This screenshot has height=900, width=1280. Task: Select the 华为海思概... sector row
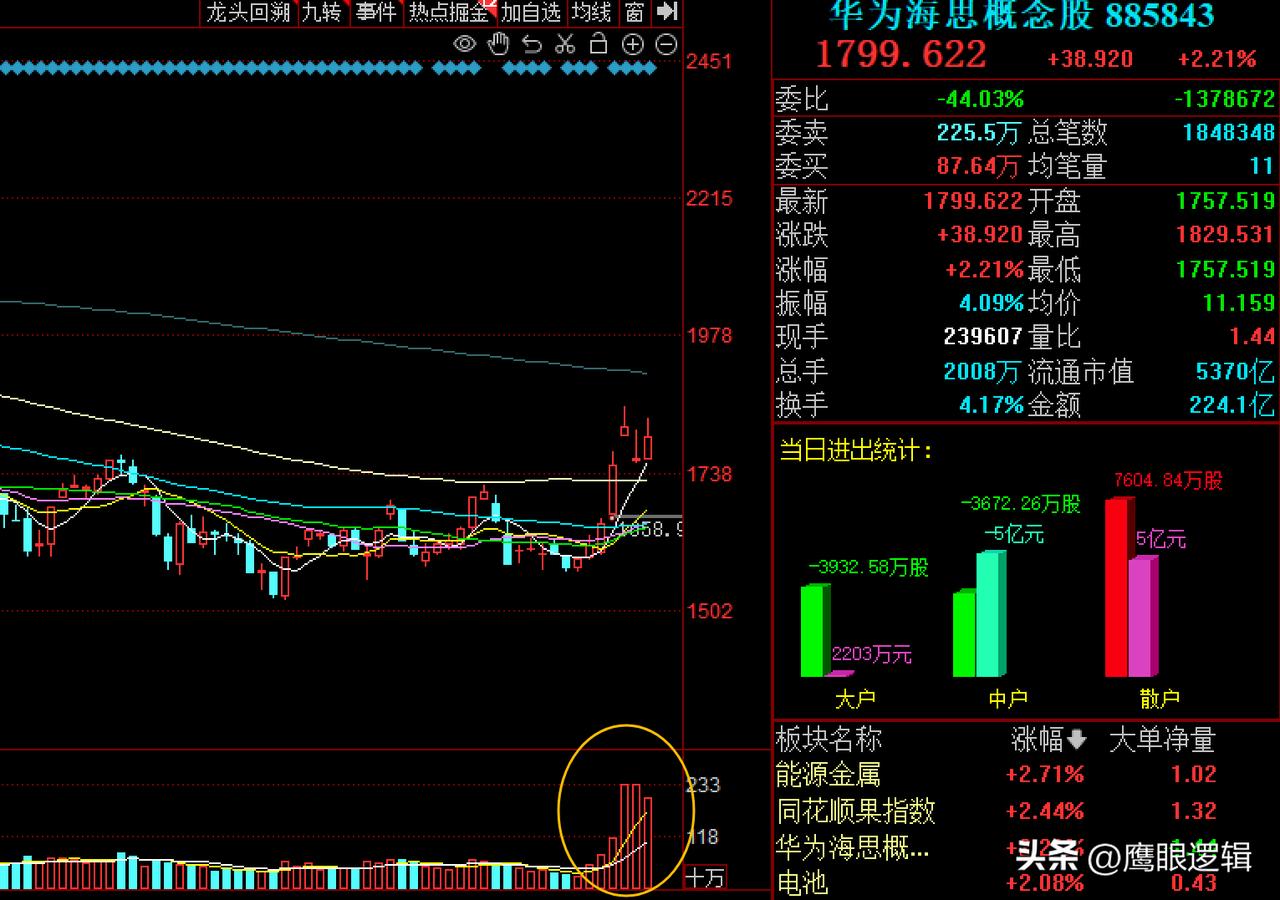click(x=1026, y=847)
